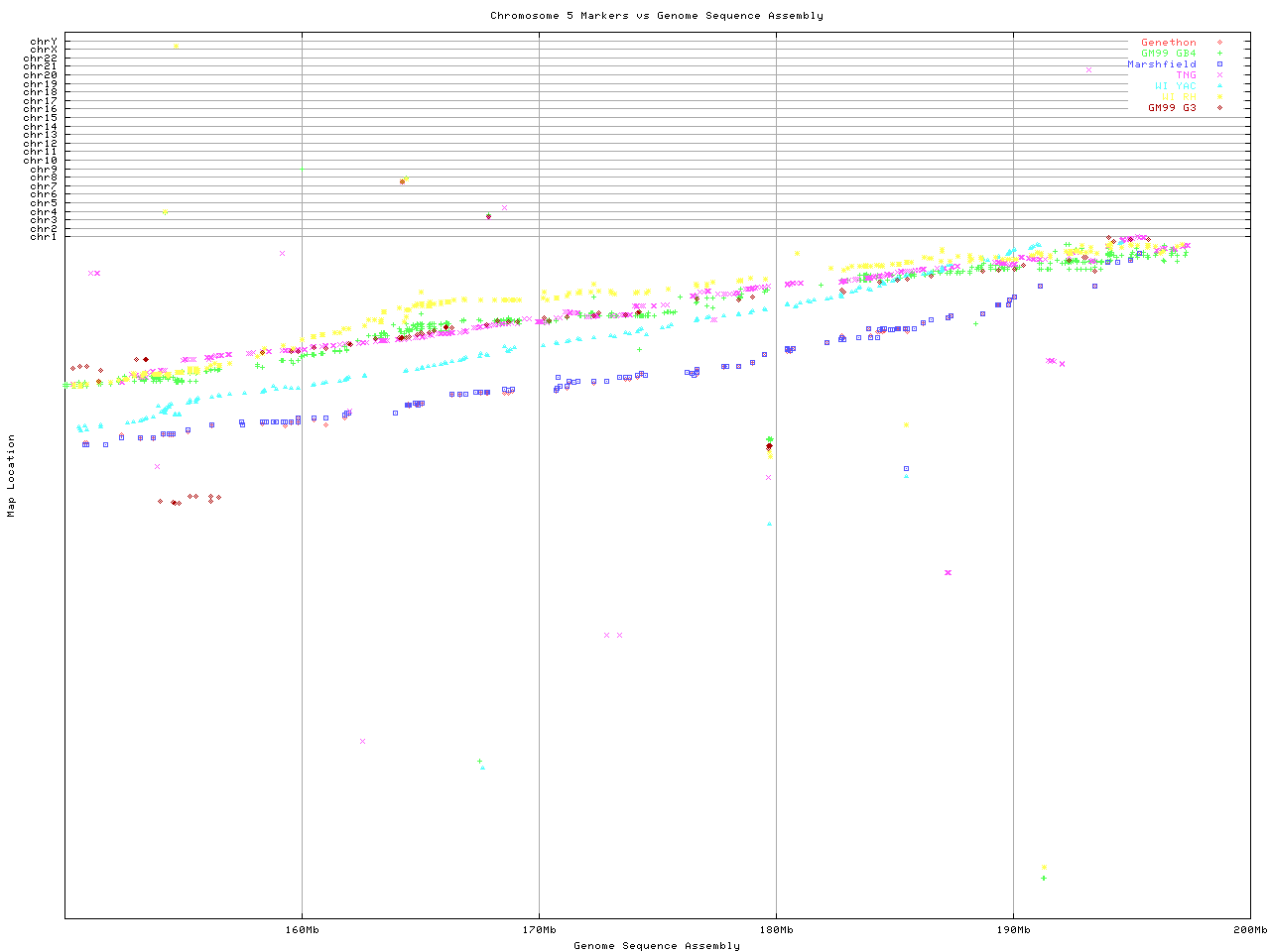
Task: Click the 200Mb x-axis tick label
Action: coord(1249,930)
